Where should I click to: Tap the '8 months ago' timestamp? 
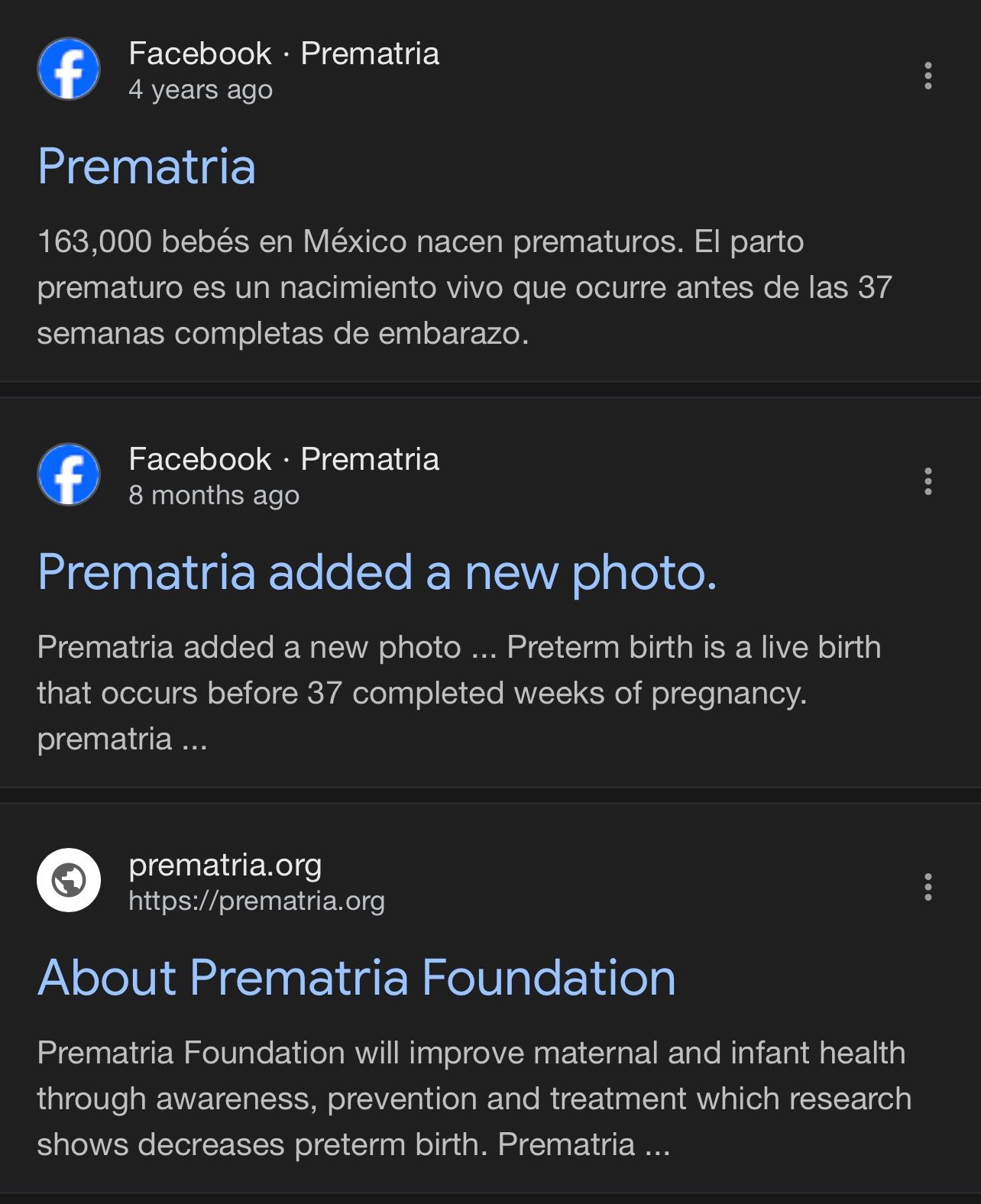(x=214, y=495)
